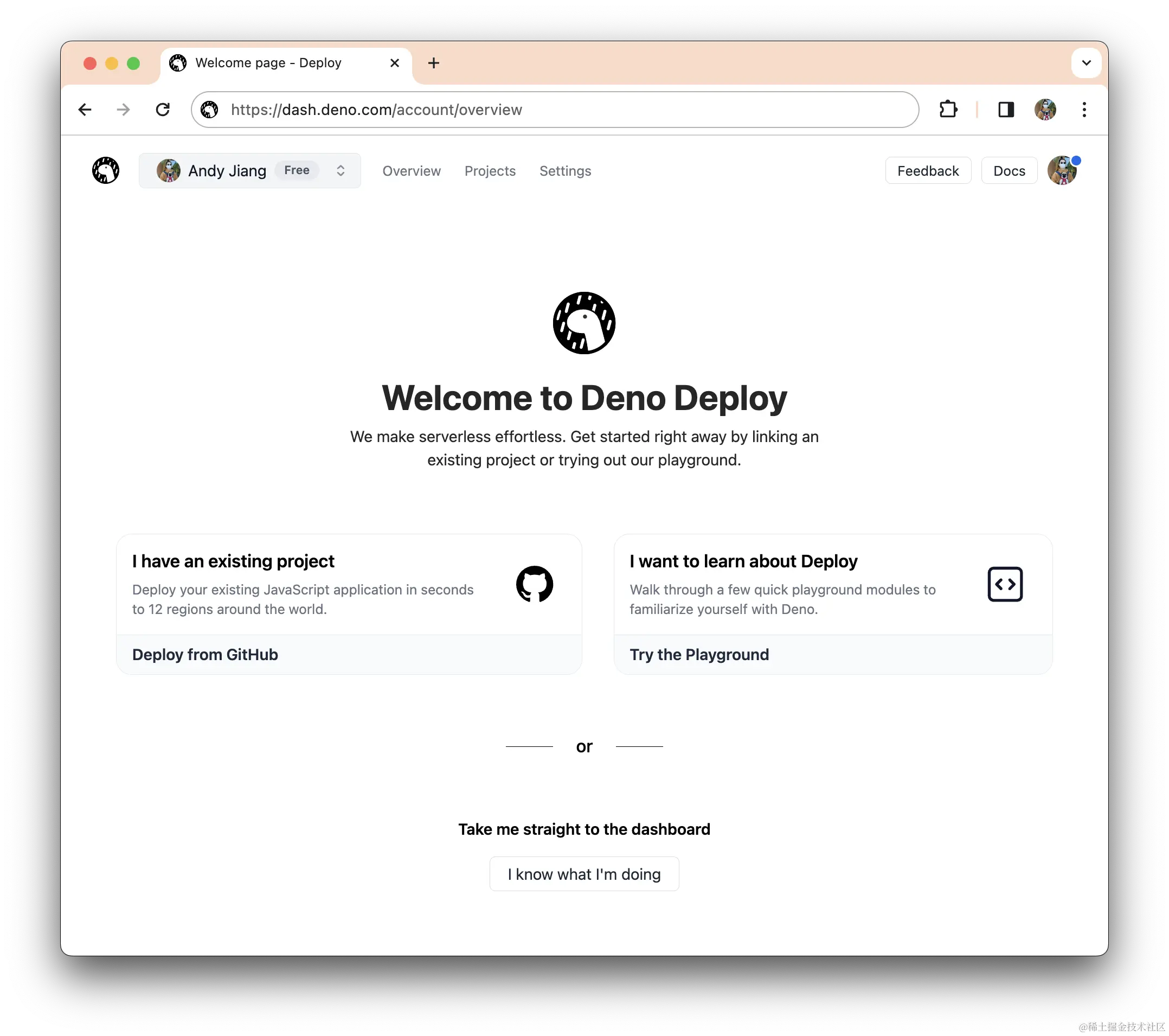The width and height of the screenshot is (1169, 1036).
Task: Reload the current page
Action: coord(163,109)
